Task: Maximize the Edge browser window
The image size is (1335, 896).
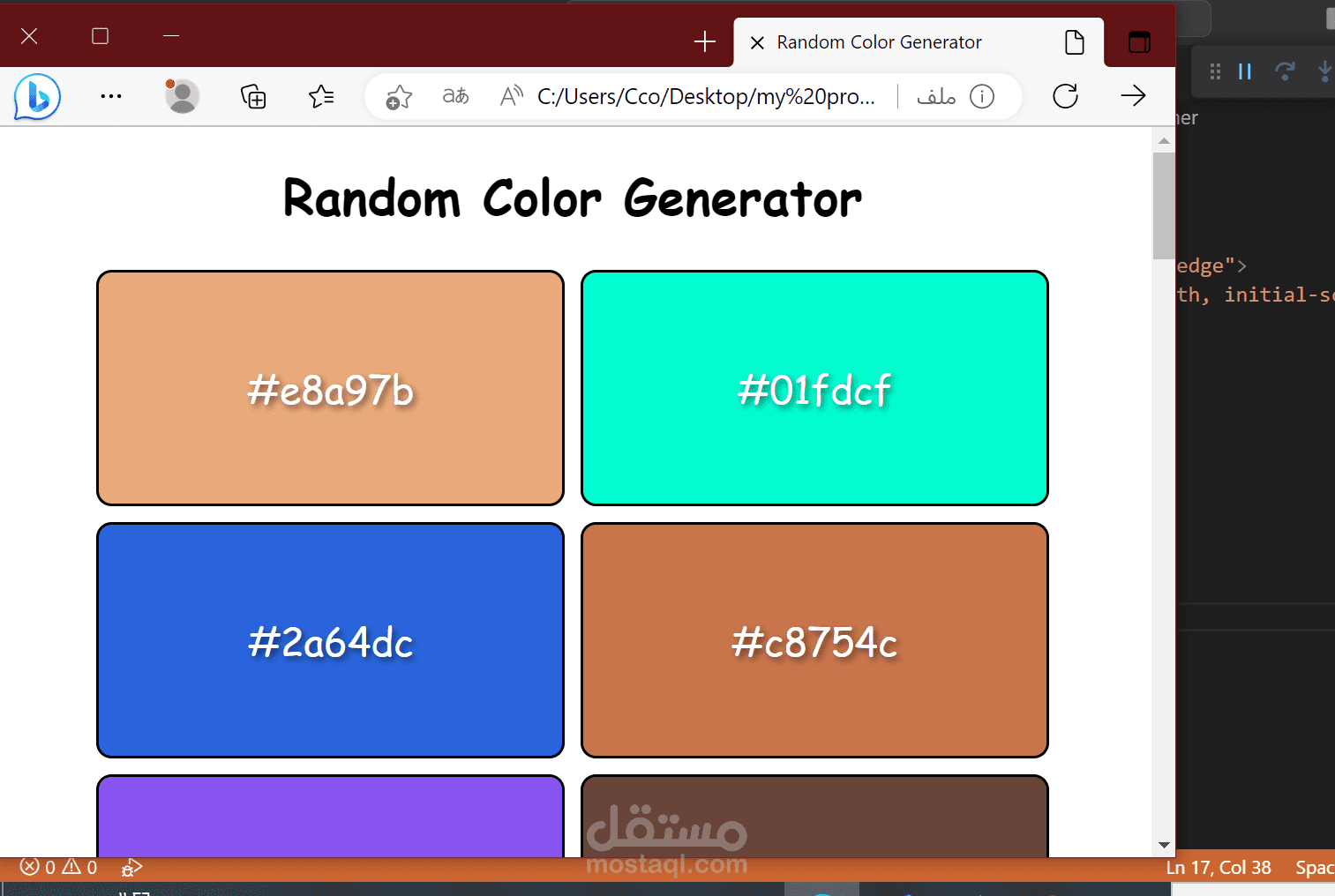Action: pyautogui.click(x=101, y=36)
